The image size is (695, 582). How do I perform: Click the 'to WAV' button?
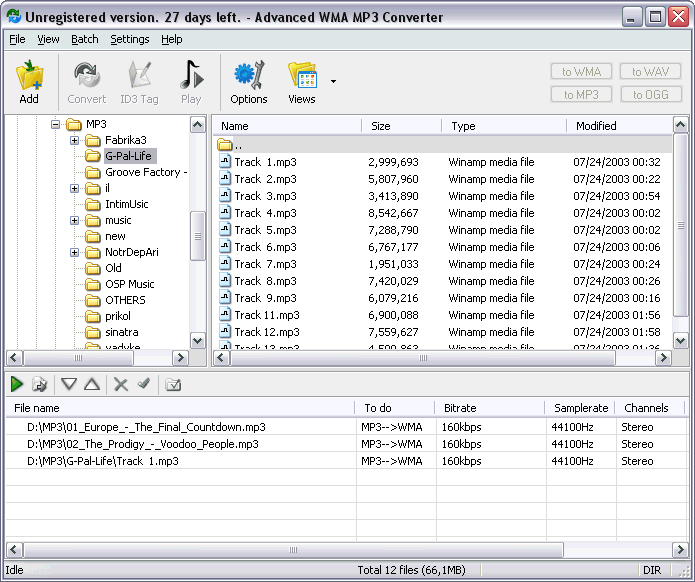(650, 71)
